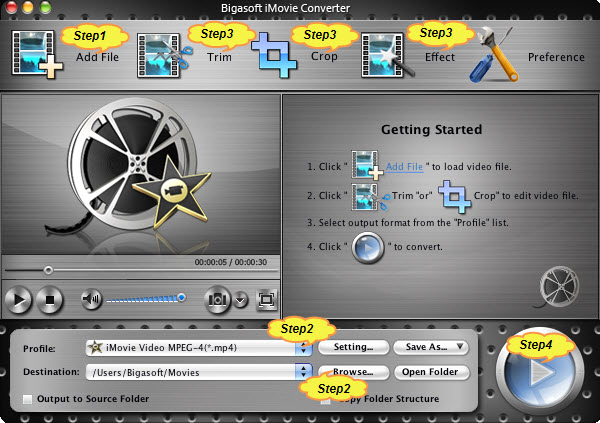This screenshot has width=600, height=423.
Task: Click the Trim toolbar label
Action: pyautogui.click(x=219, y=57)
